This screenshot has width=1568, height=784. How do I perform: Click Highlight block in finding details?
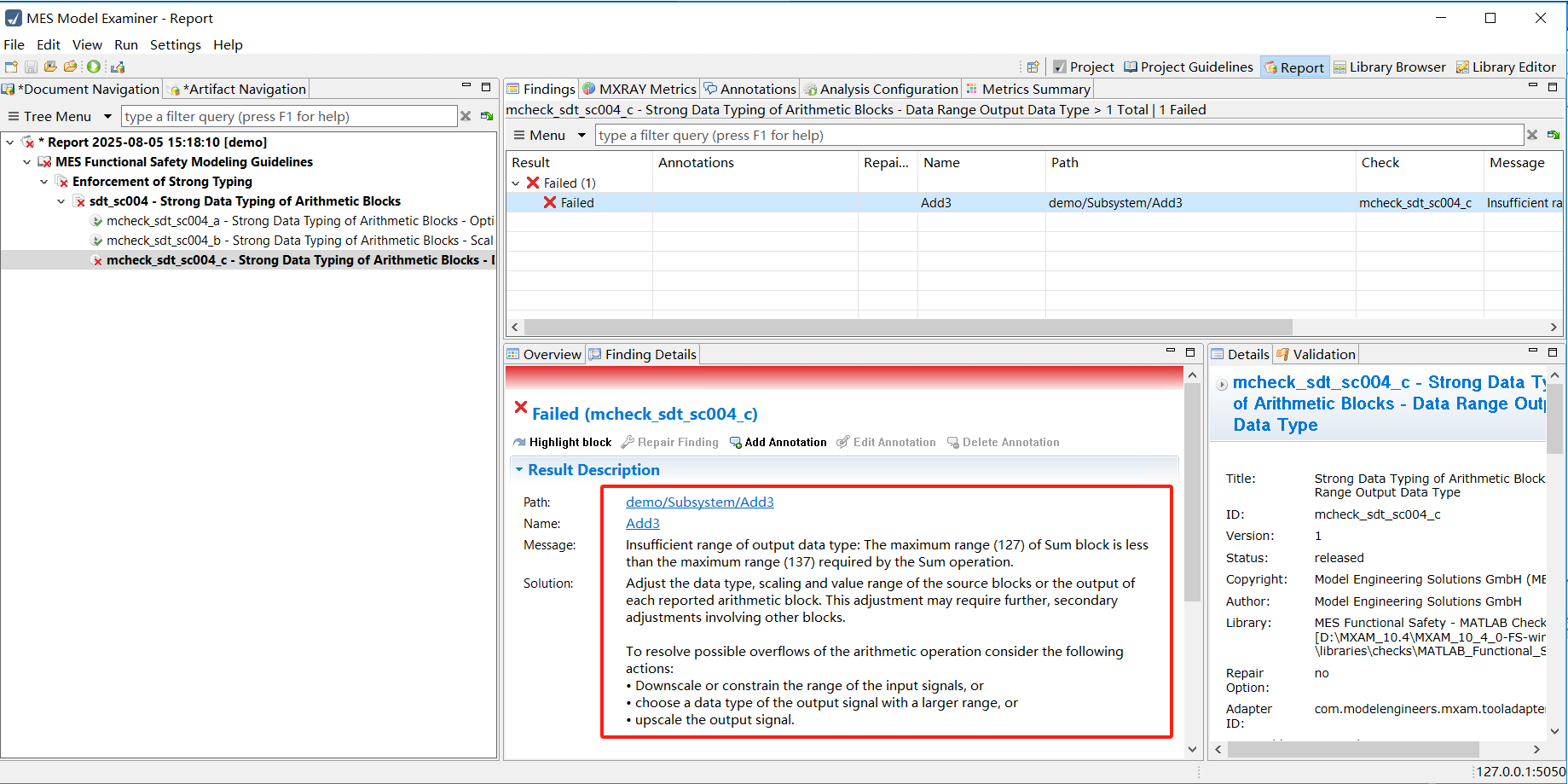(562, 442)
